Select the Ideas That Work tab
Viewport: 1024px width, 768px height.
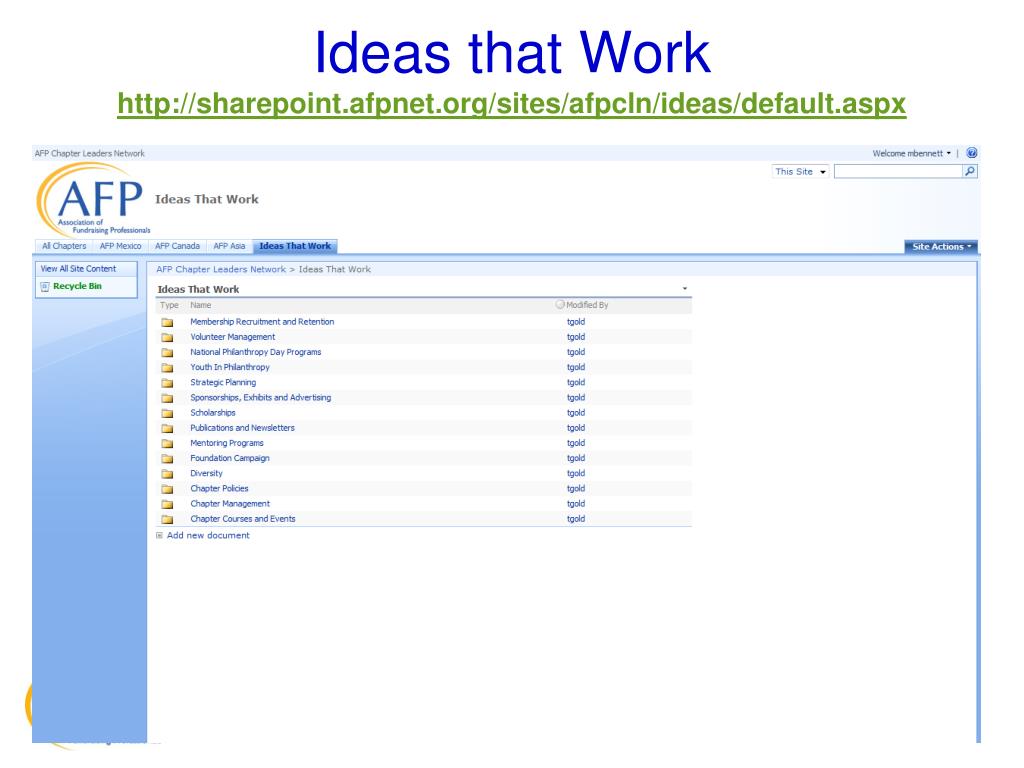coord(295,246)
